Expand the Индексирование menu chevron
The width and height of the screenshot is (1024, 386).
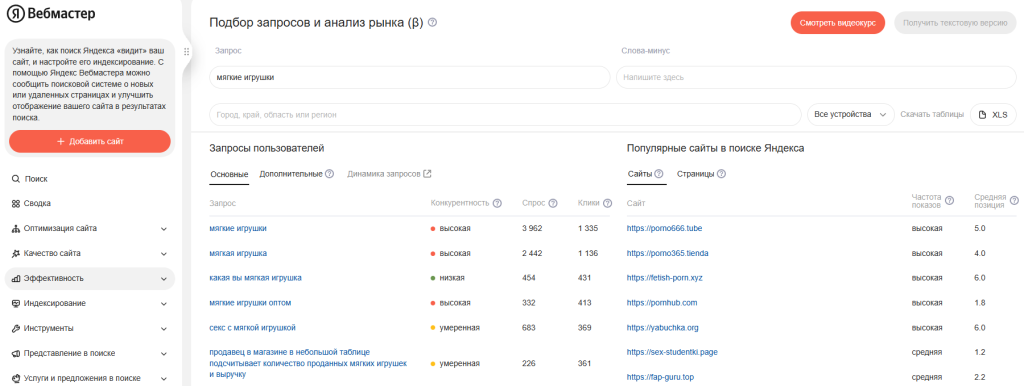point(163,303)
